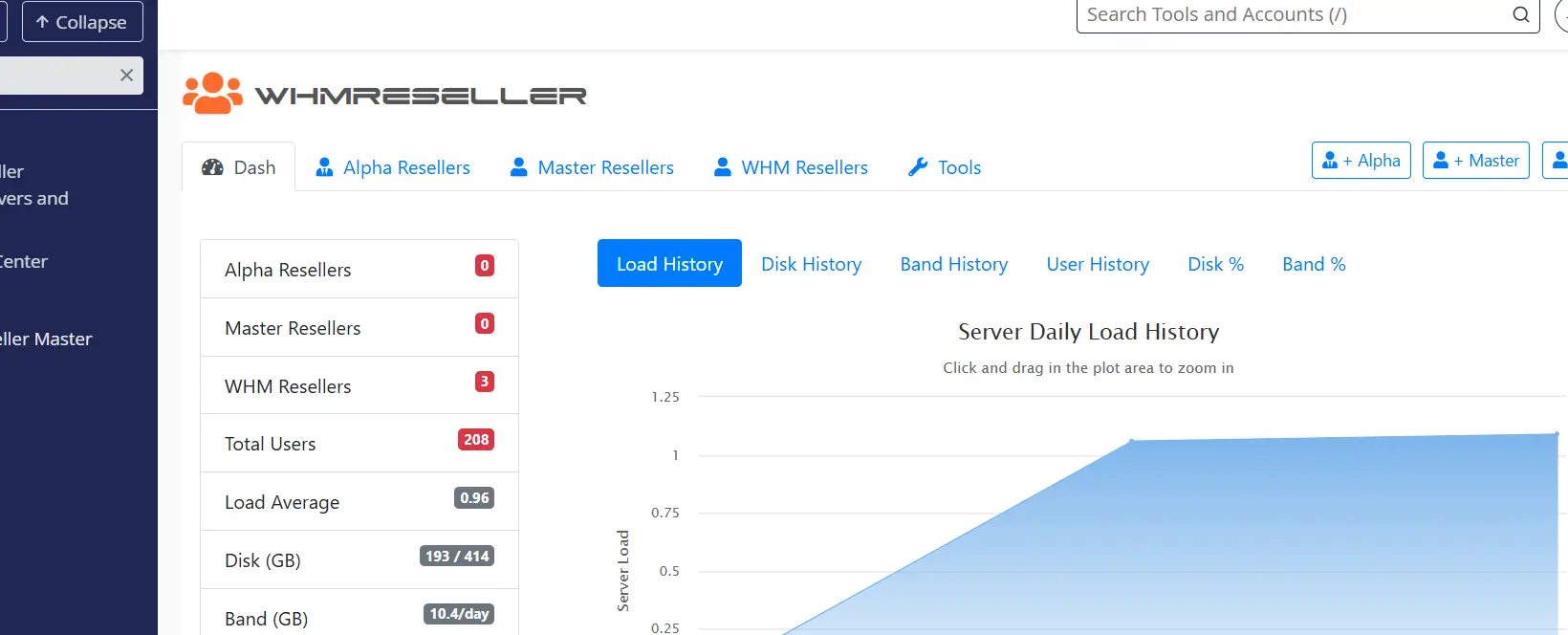
Task: Select the User History chart tab
Action: pos(1098,264)
